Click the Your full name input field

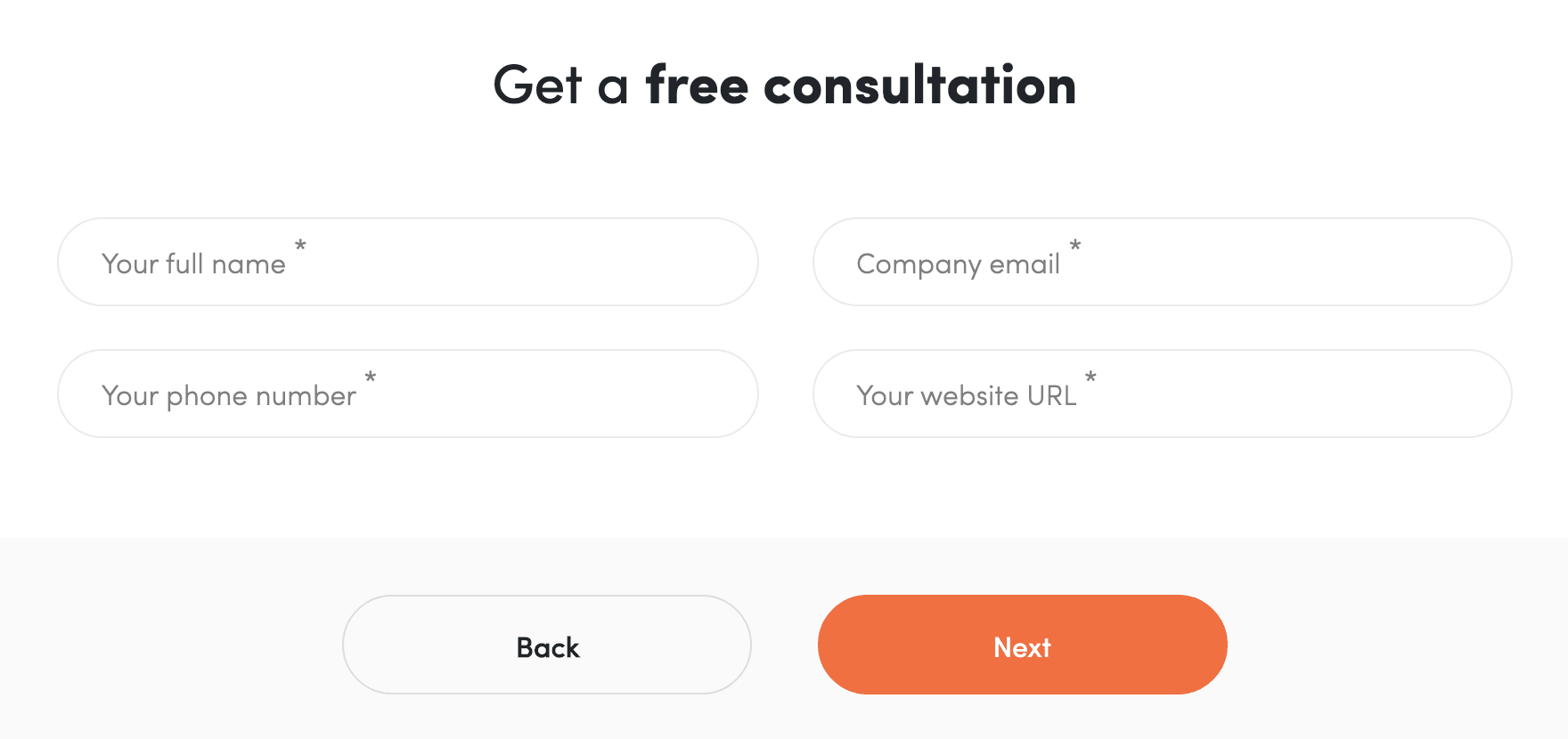pos(406,262)
